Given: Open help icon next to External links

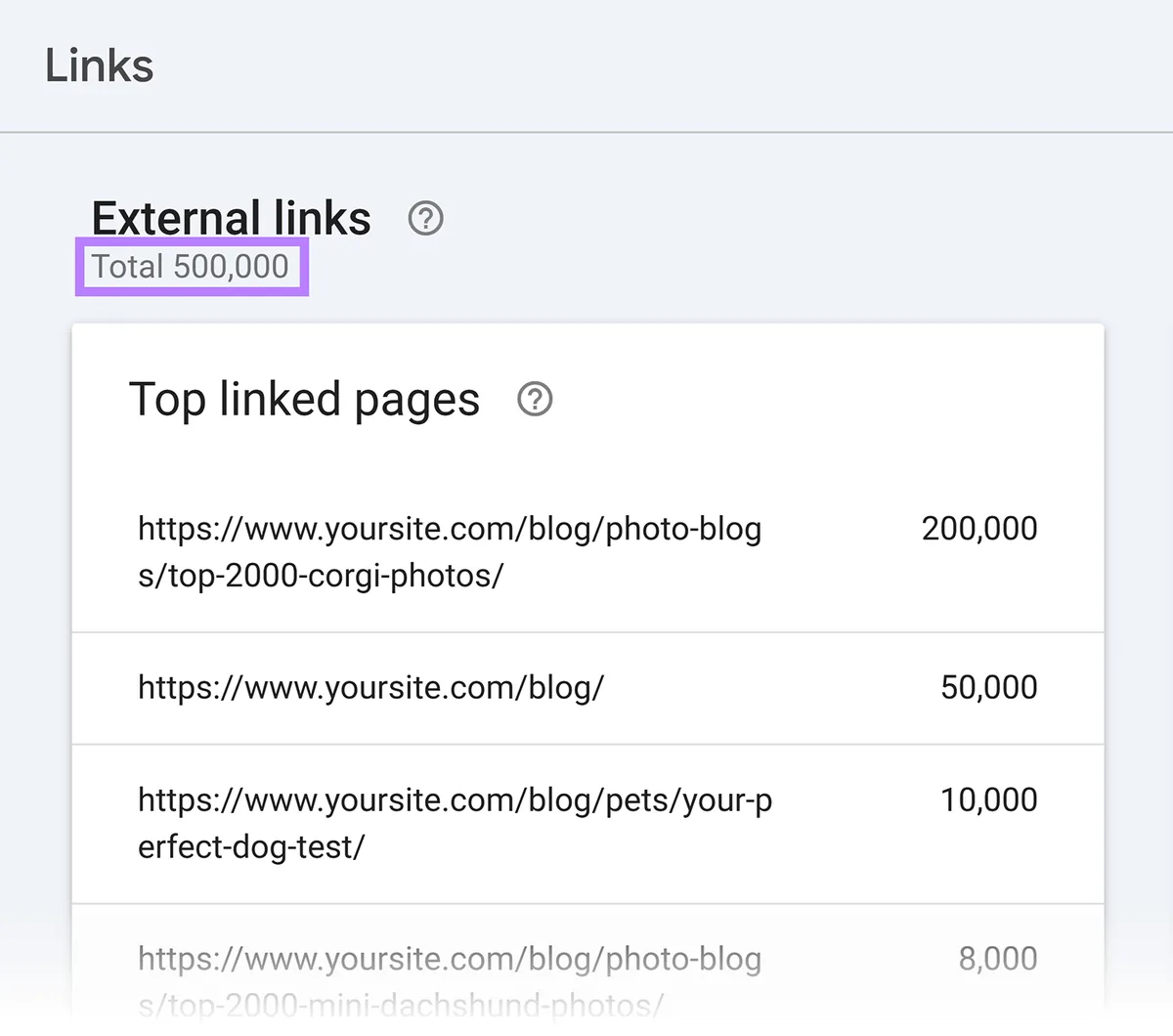Looking at the screenshot, I should 425,218.
